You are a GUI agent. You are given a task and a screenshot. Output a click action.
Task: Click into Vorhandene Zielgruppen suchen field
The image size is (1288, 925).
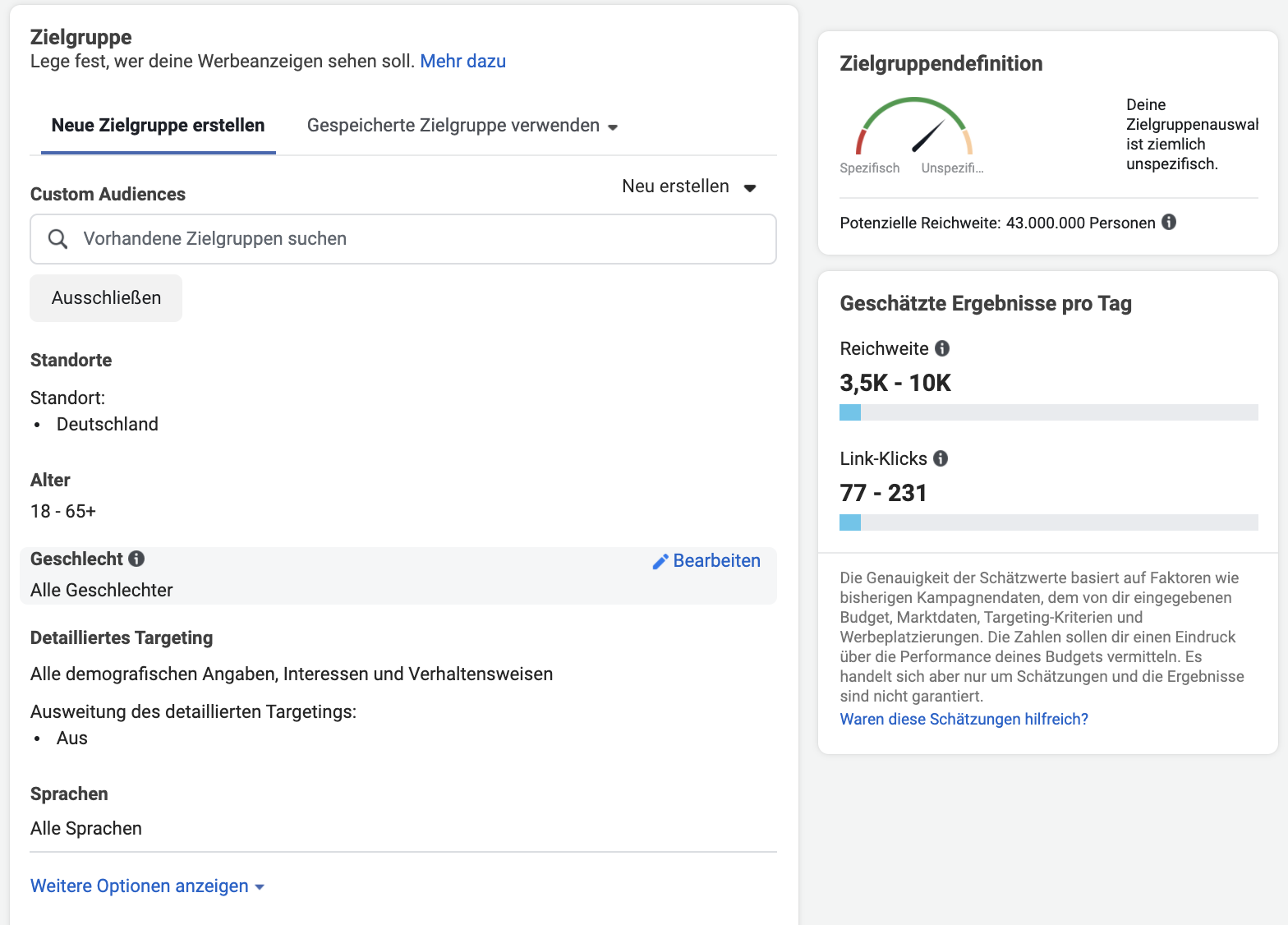(x=403, y=239)
